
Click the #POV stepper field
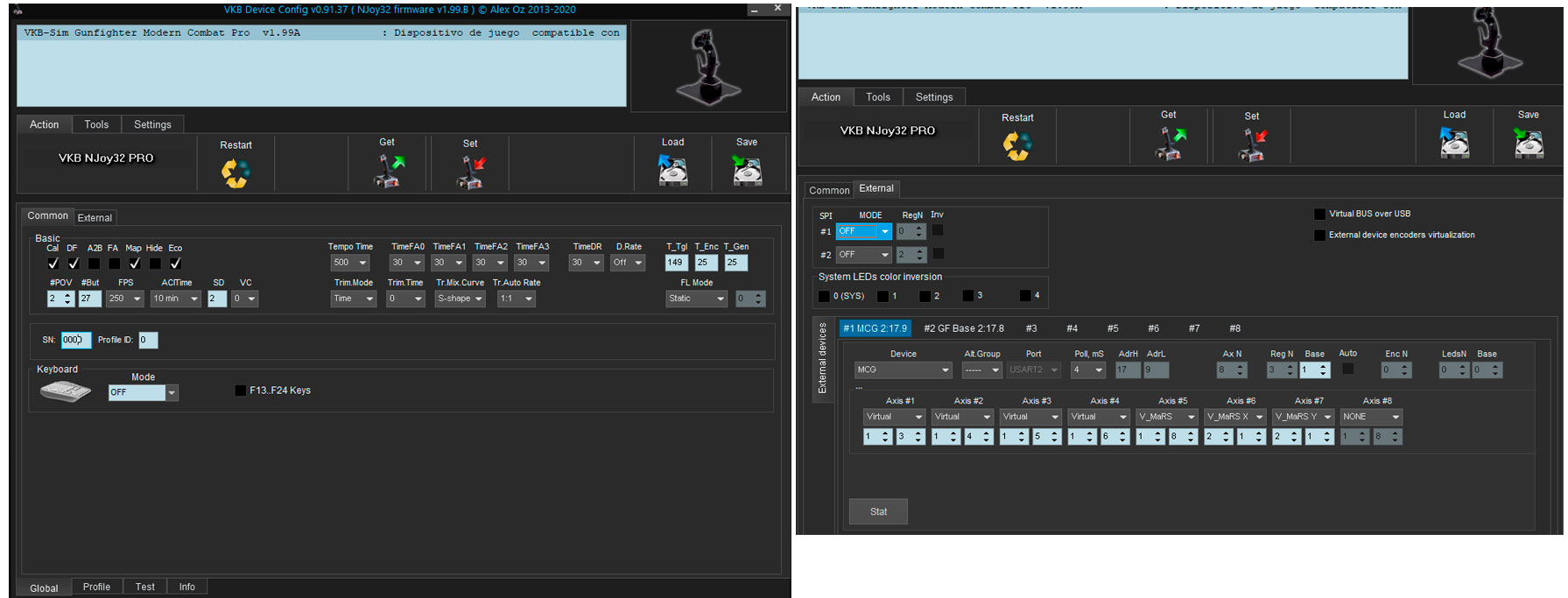(60, 299)
